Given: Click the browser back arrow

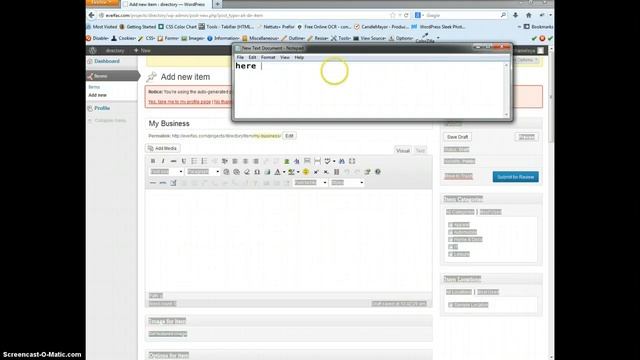Looking at the screenshot, I should (91, 15).
